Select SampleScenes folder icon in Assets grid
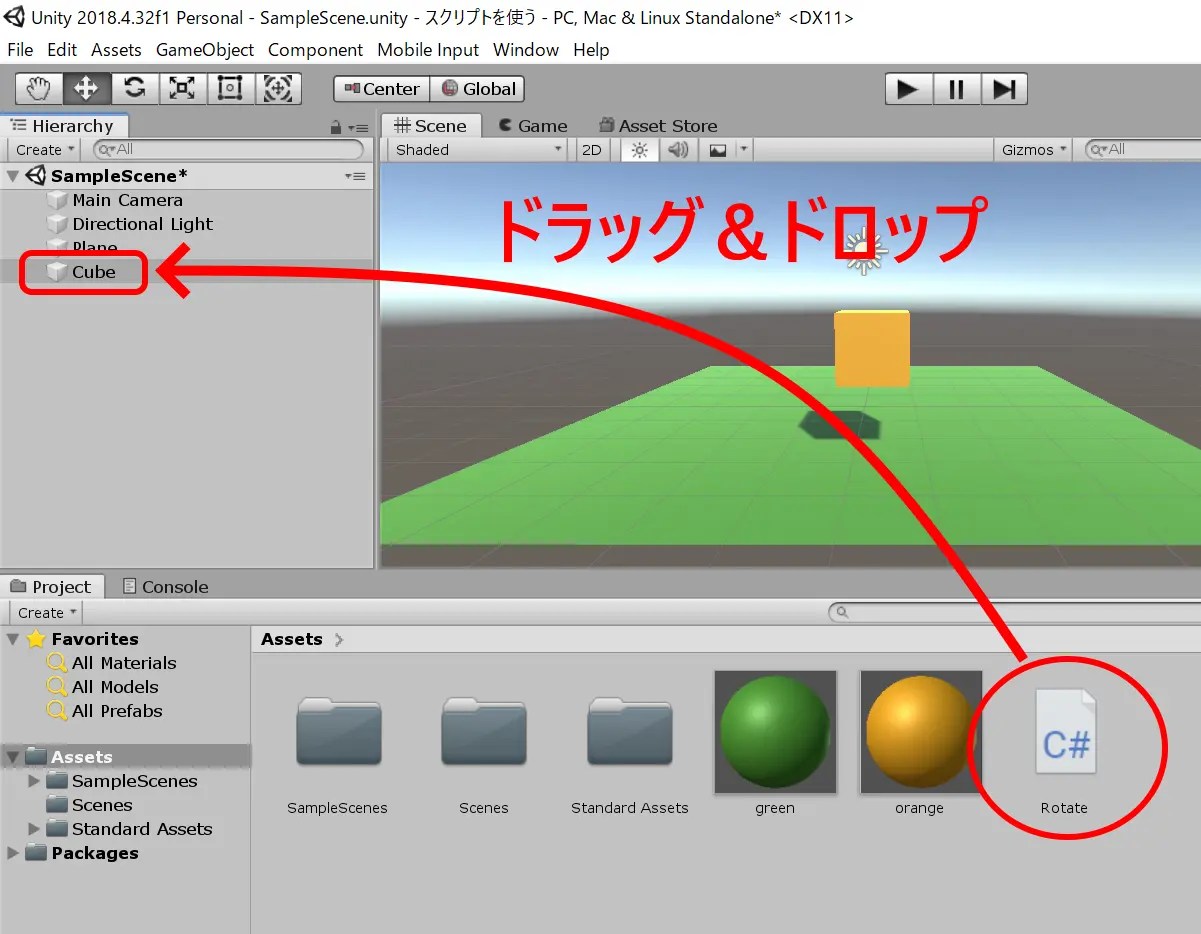 [x=339, y=731]
